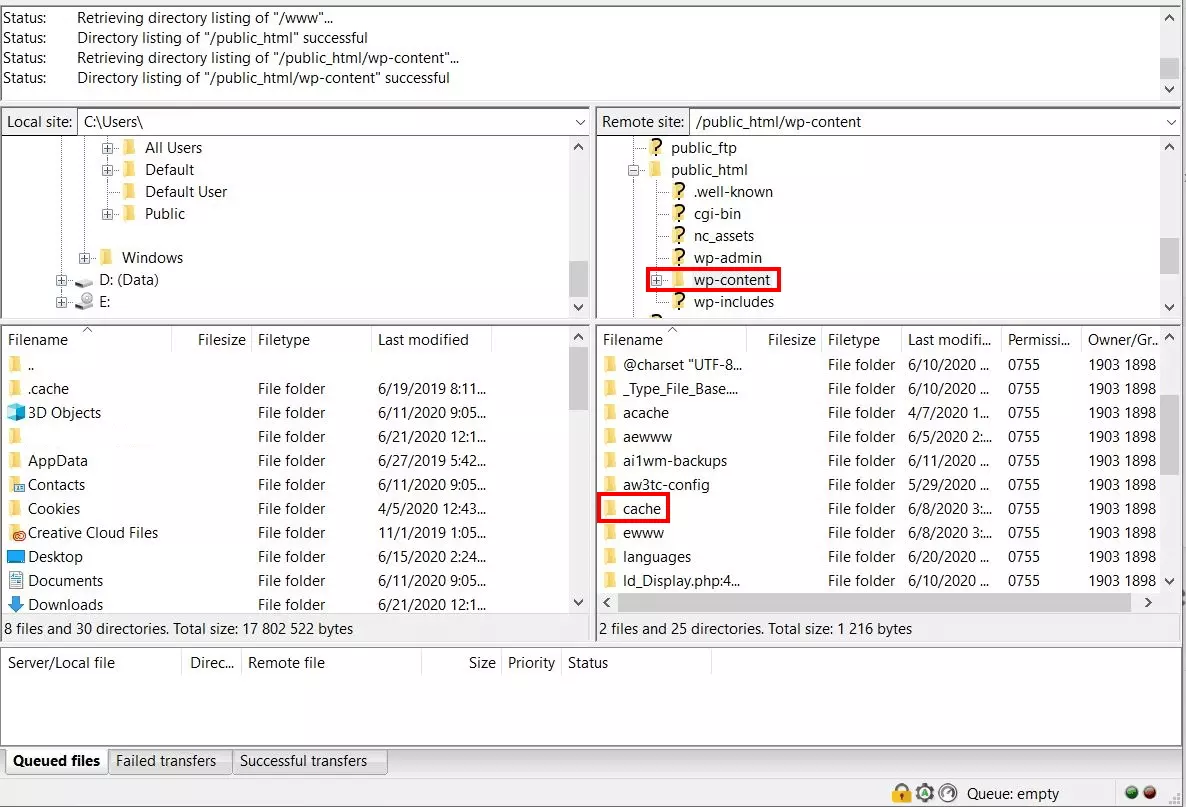The width and height of the screenshot is (1186, 807).
Task: Expand the All Users tree node
Action: pyautogui.click(x=107, y=148)
